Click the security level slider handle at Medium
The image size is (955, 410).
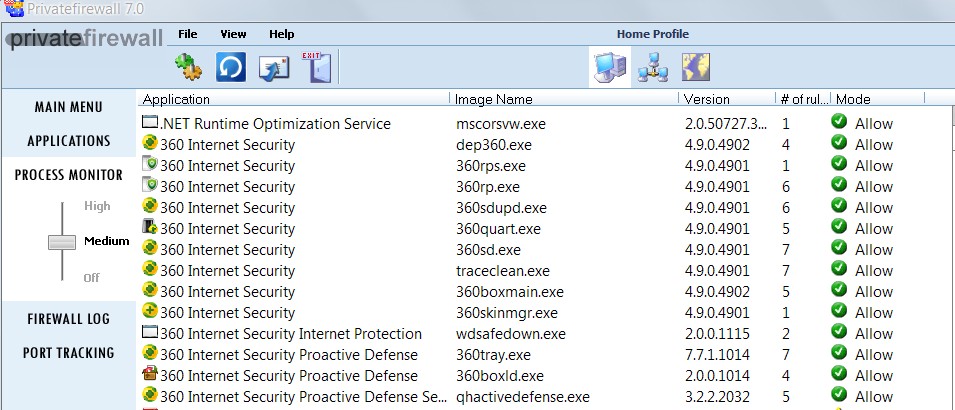(62, 242)
